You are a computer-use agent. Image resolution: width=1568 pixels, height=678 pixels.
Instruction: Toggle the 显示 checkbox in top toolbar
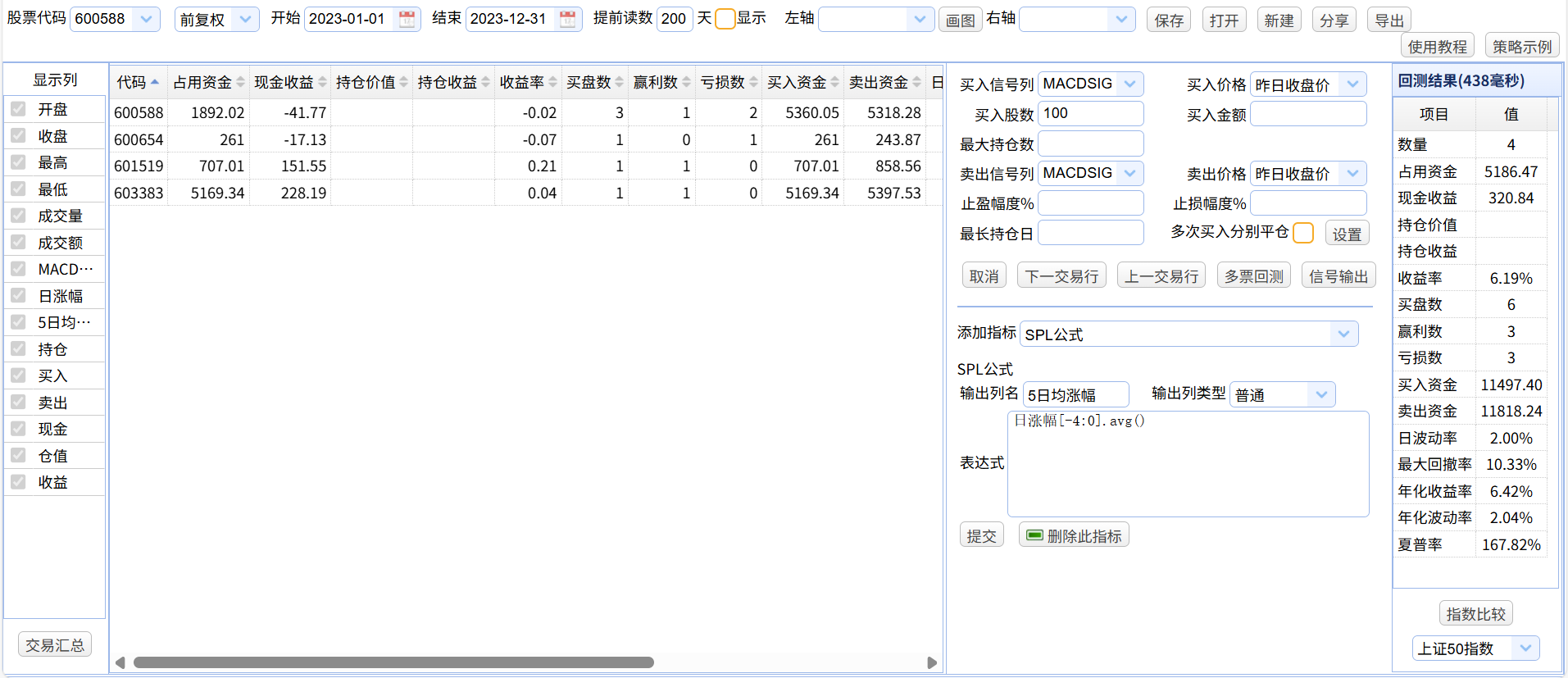pos(725,19)
